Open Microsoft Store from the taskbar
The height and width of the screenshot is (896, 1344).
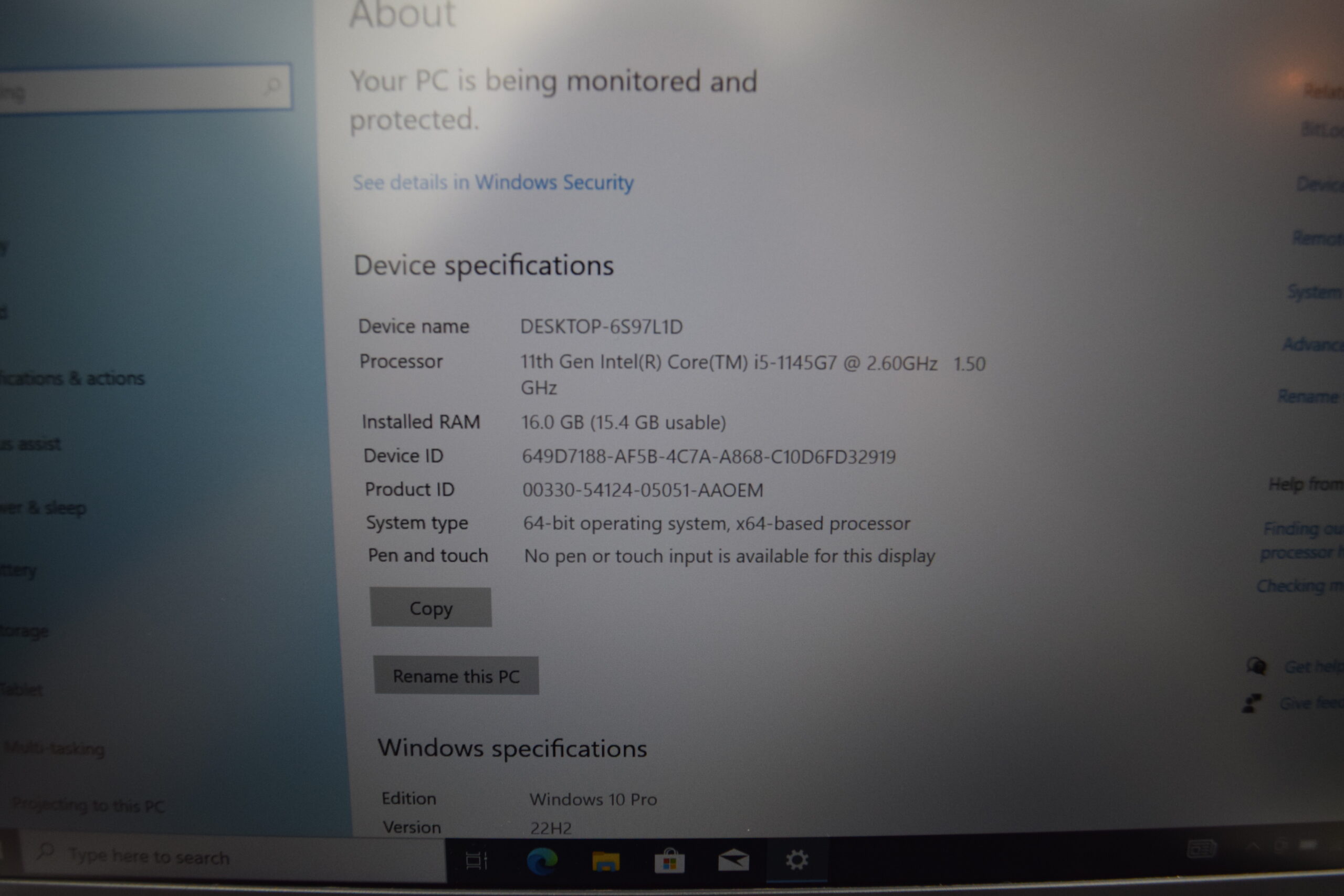click(670, 861)
